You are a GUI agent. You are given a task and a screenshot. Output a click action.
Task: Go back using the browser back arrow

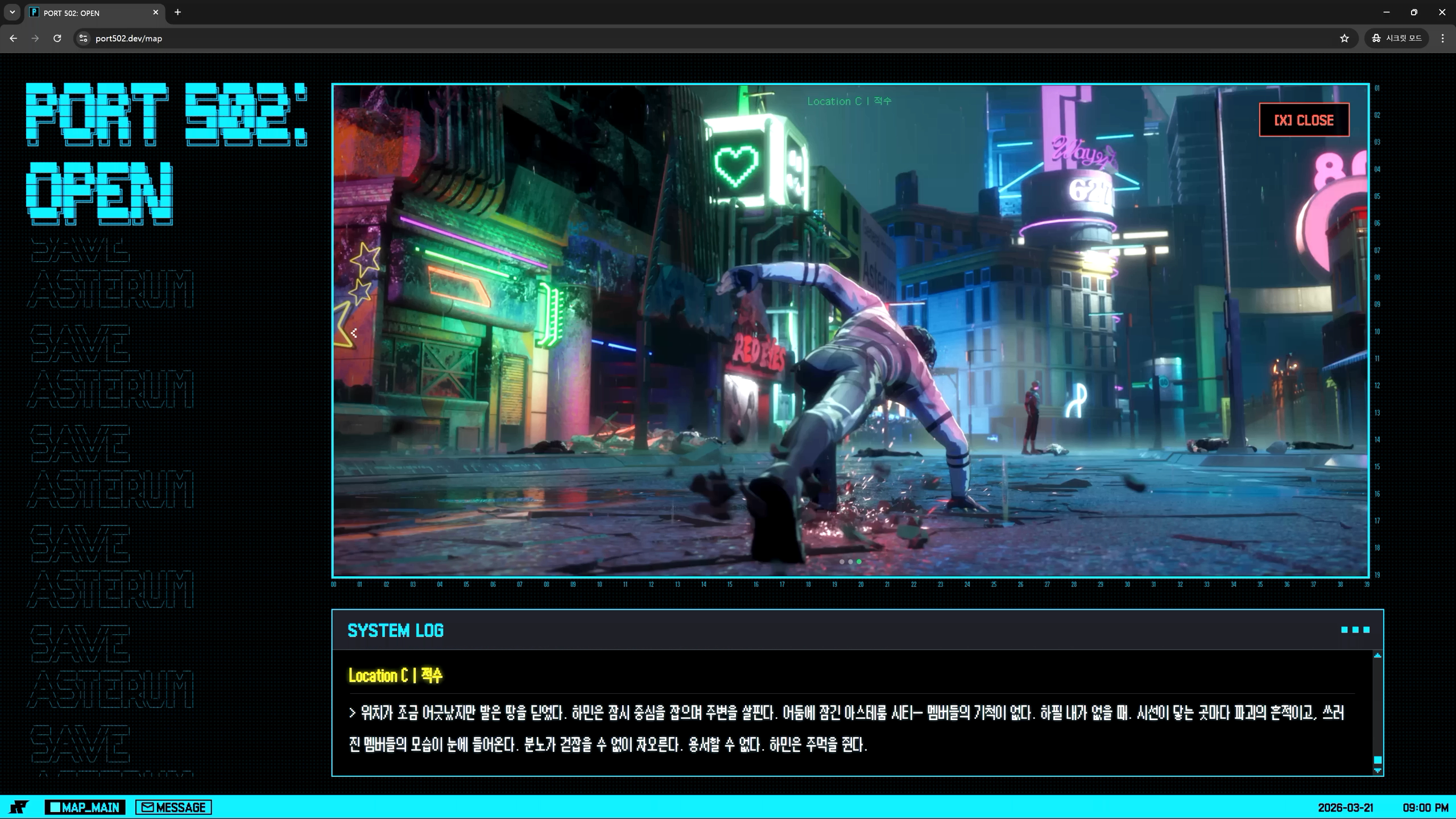click(13, 38)
